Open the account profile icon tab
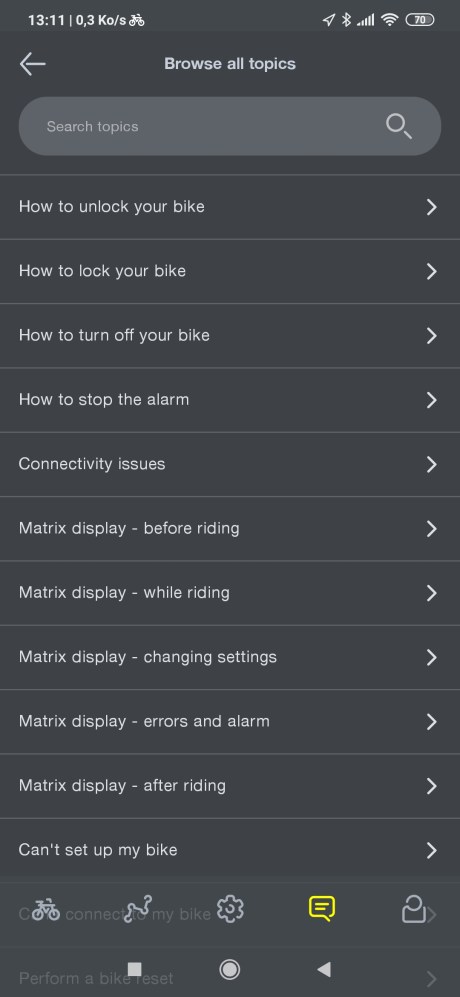This screenshot has height=997, width=460. [x=414, y=909]
